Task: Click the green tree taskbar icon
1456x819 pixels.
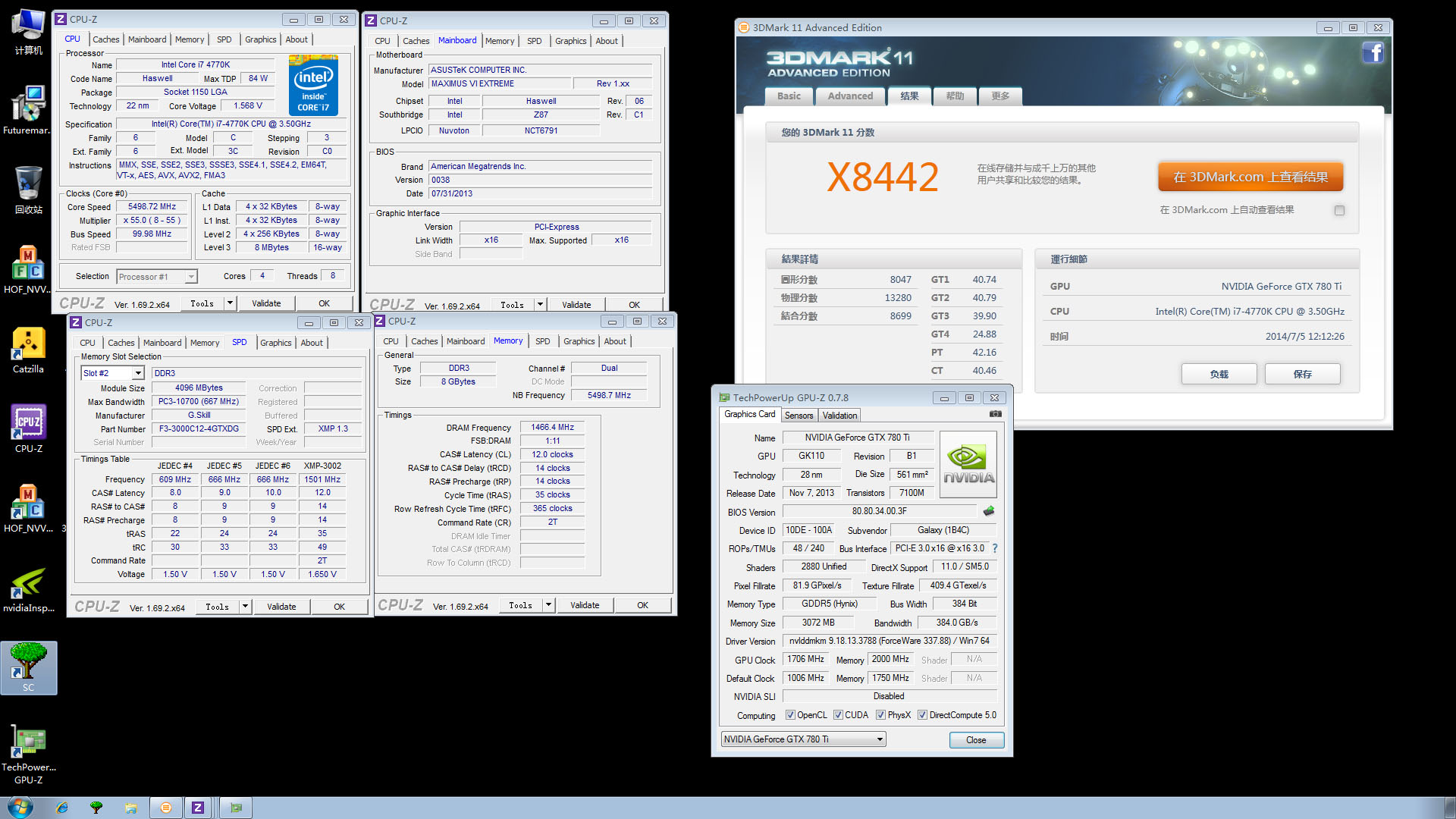Action: click(x=96, y=808)
